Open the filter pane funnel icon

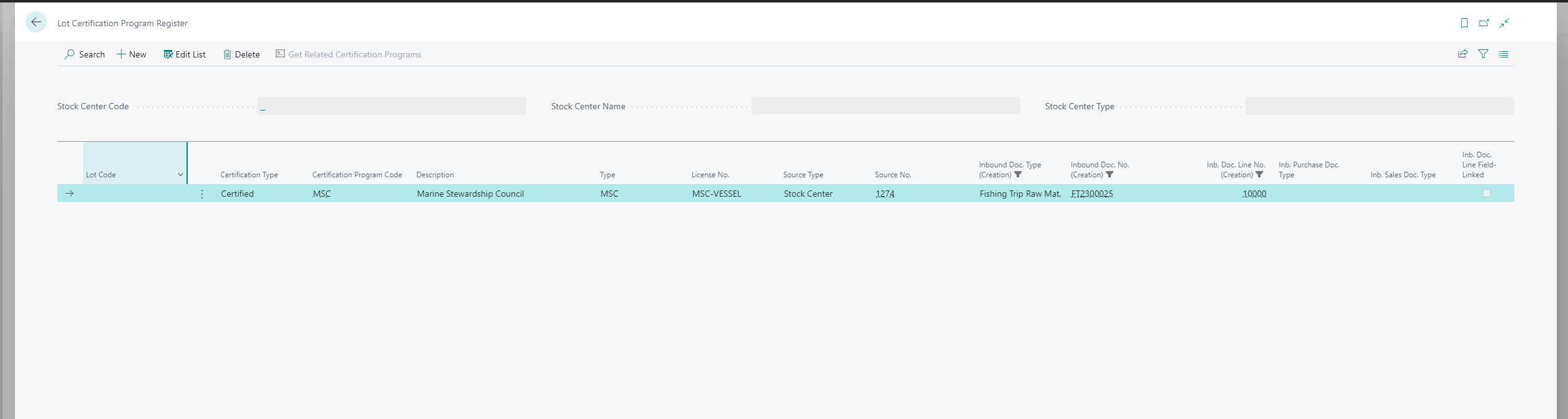coord(1483,54)
